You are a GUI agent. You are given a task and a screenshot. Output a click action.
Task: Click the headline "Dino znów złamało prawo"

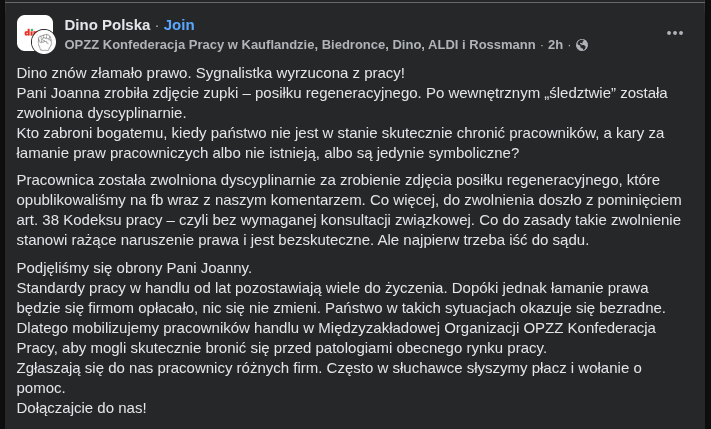point(210,73)
